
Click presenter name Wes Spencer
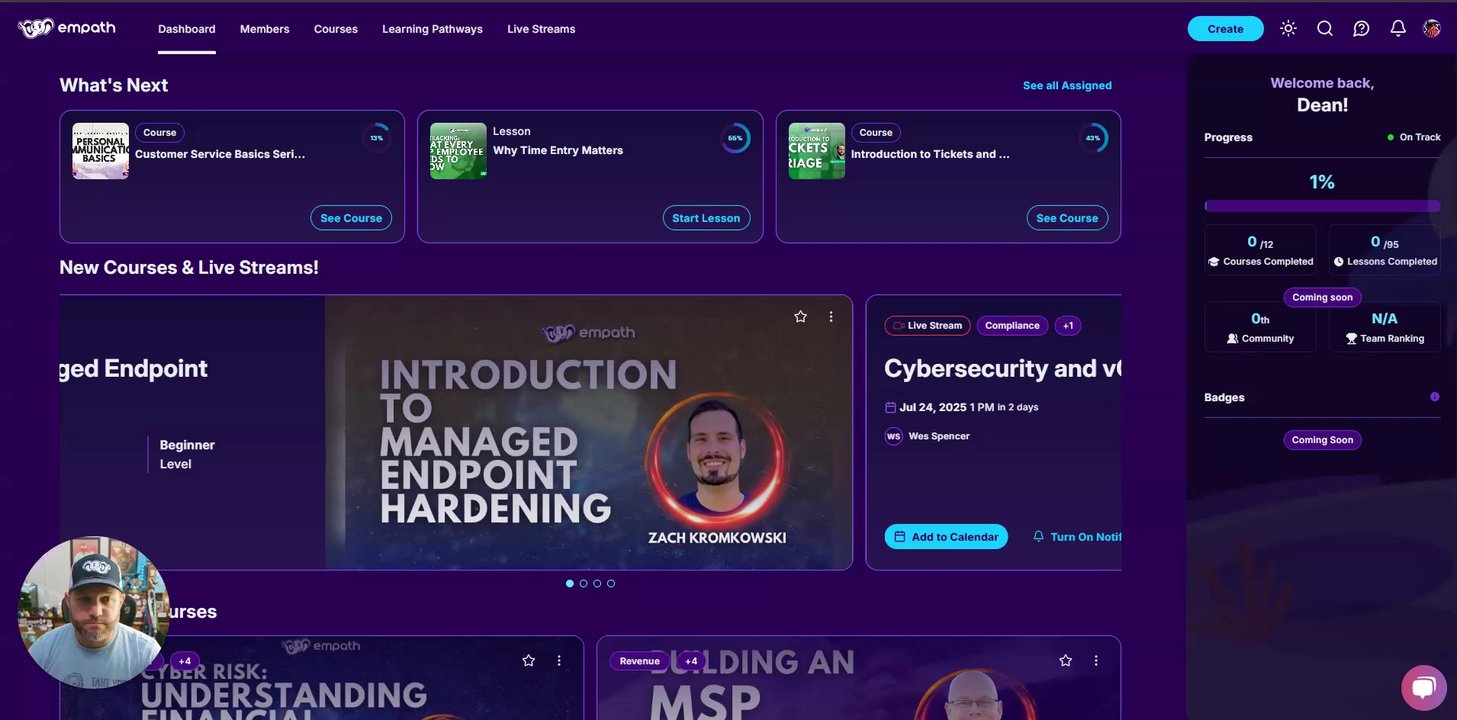click(939, 436)
